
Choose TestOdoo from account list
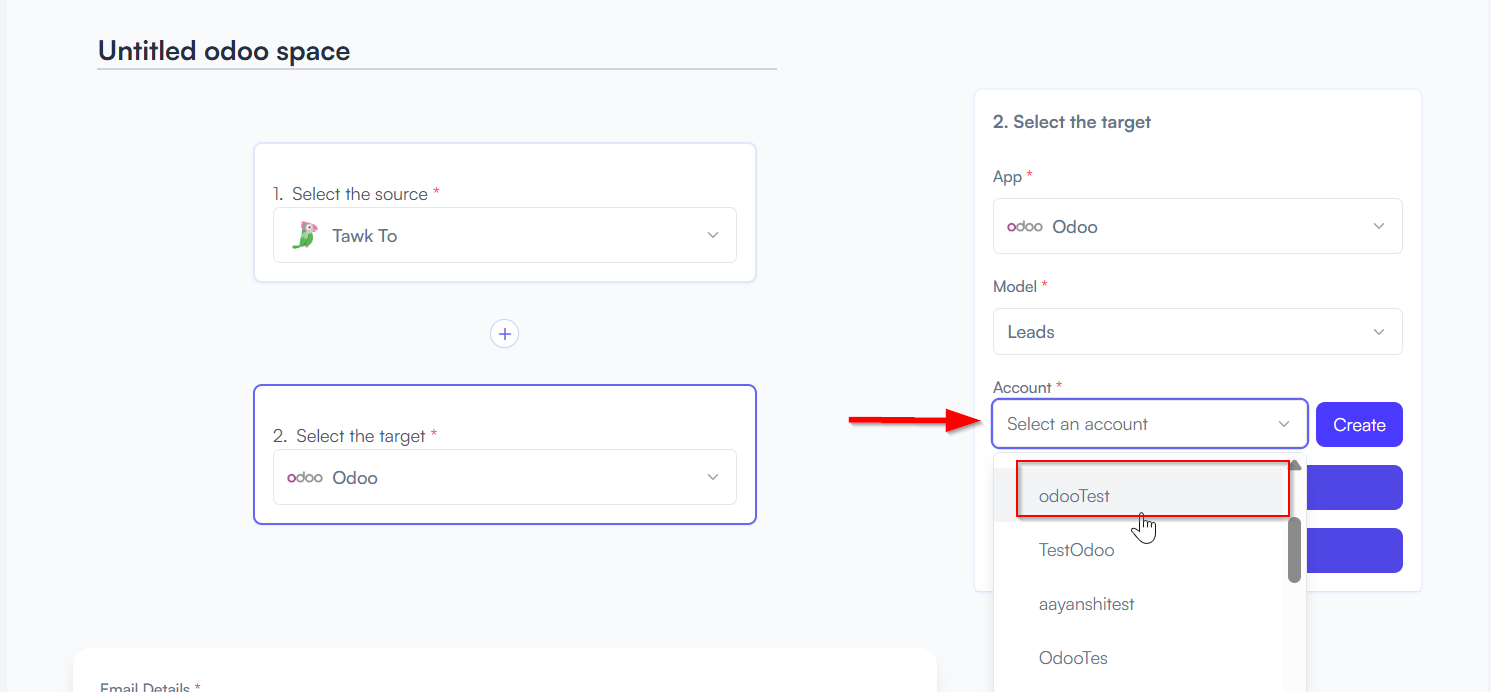coord(1138,550)
